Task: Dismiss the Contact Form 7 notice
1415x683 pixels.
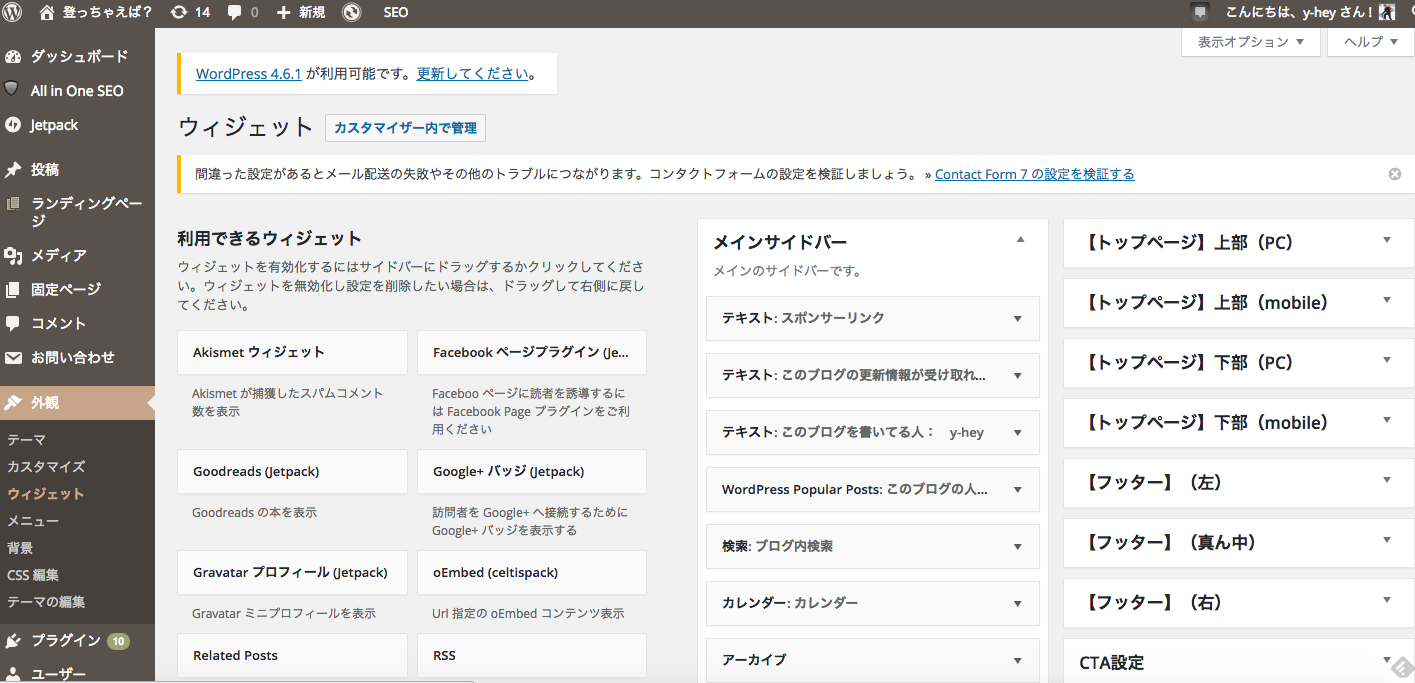Action: [1395, 174]
